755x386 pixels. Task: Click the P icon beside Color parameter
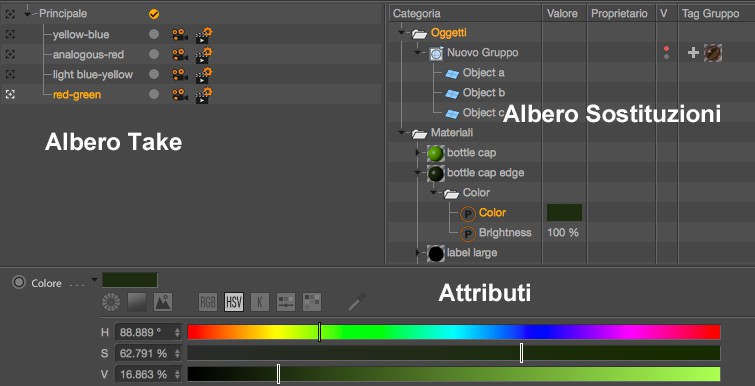tap(468, 214)
